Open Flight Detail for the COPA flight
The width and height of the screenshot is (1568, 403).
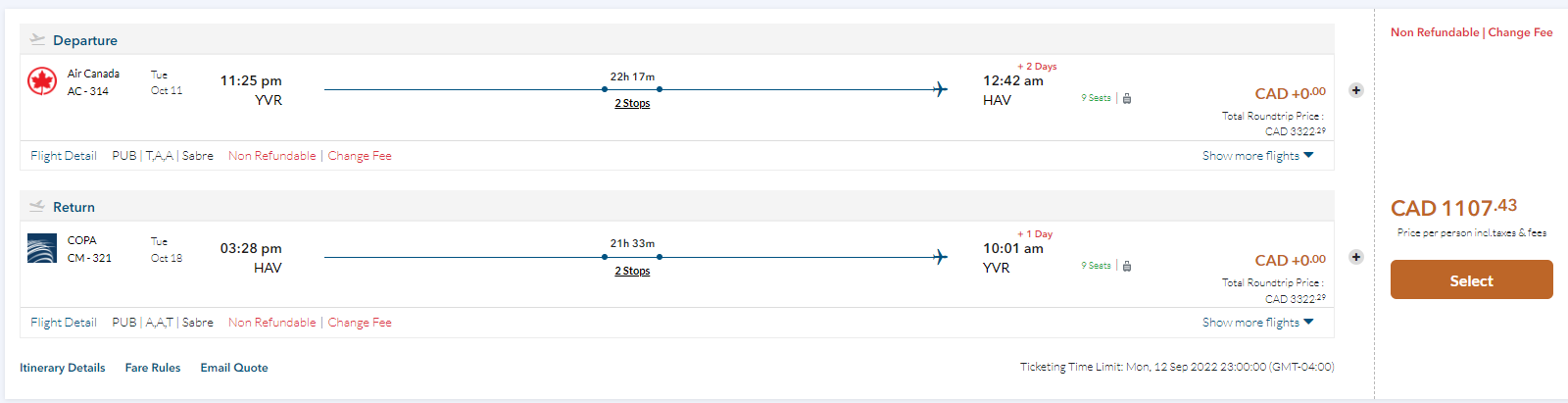[63, 323]
